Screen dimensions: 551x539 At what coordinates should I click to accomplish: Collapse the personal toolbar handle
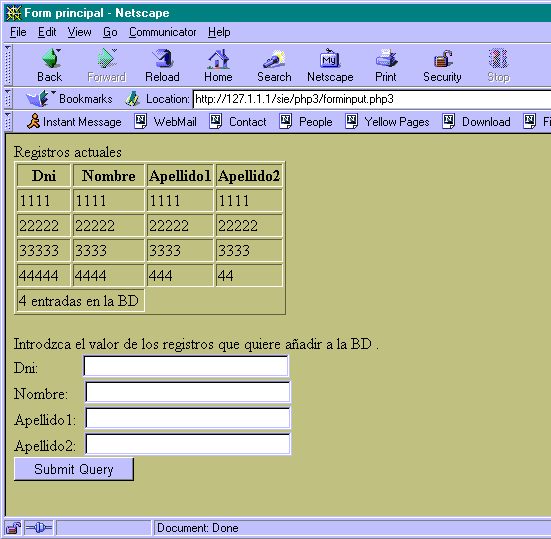8,121
